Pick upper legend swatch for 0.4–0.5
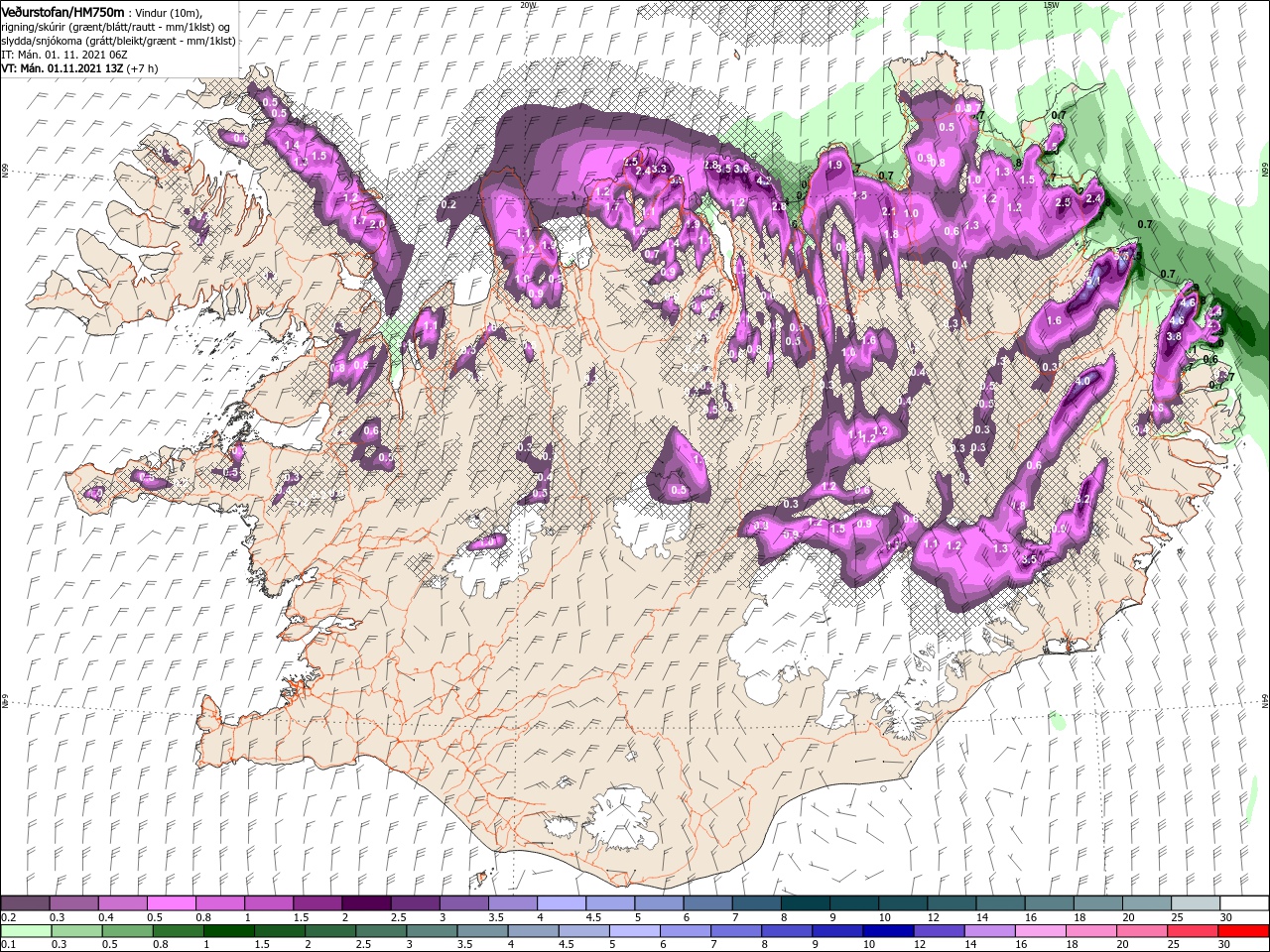The image size is (1270, 952). click(122, 903)
